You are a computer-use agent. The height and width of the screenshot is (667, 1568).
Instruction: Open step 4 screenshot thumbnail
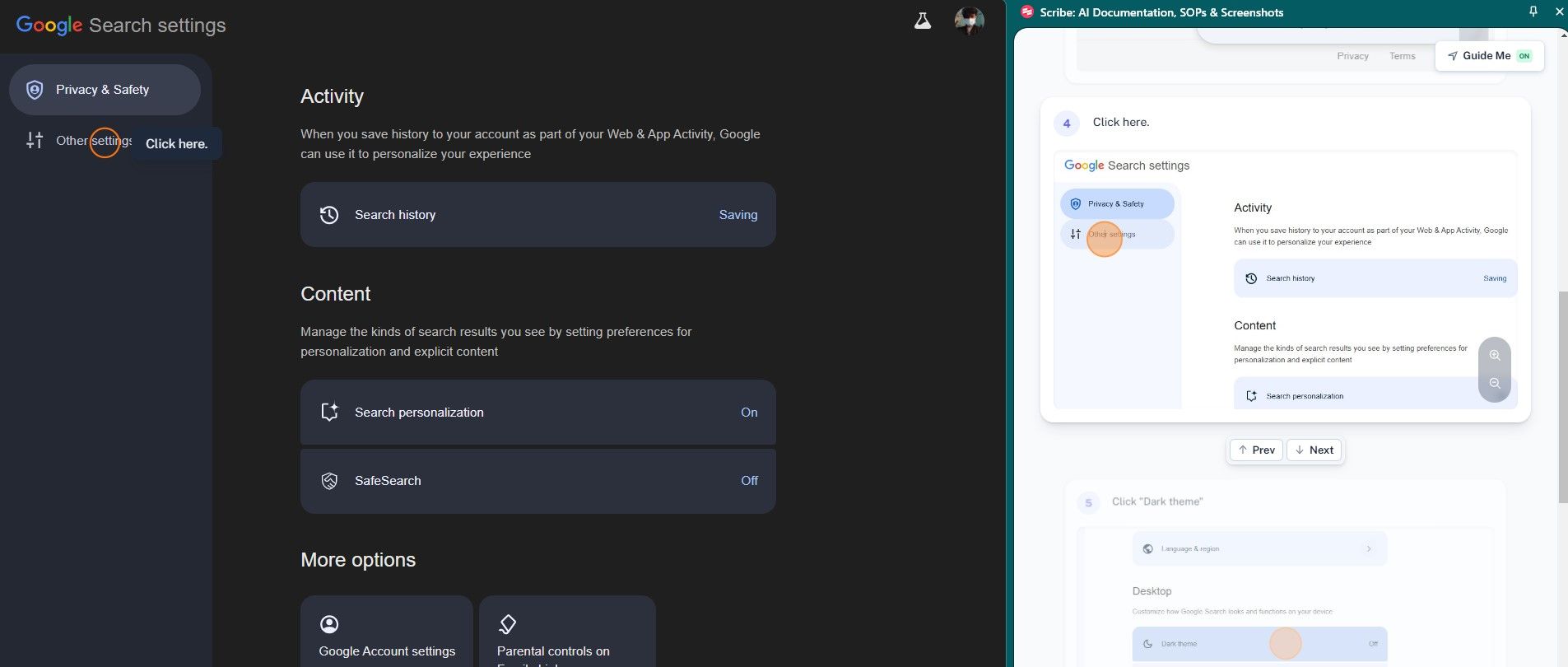(1285, 280)
